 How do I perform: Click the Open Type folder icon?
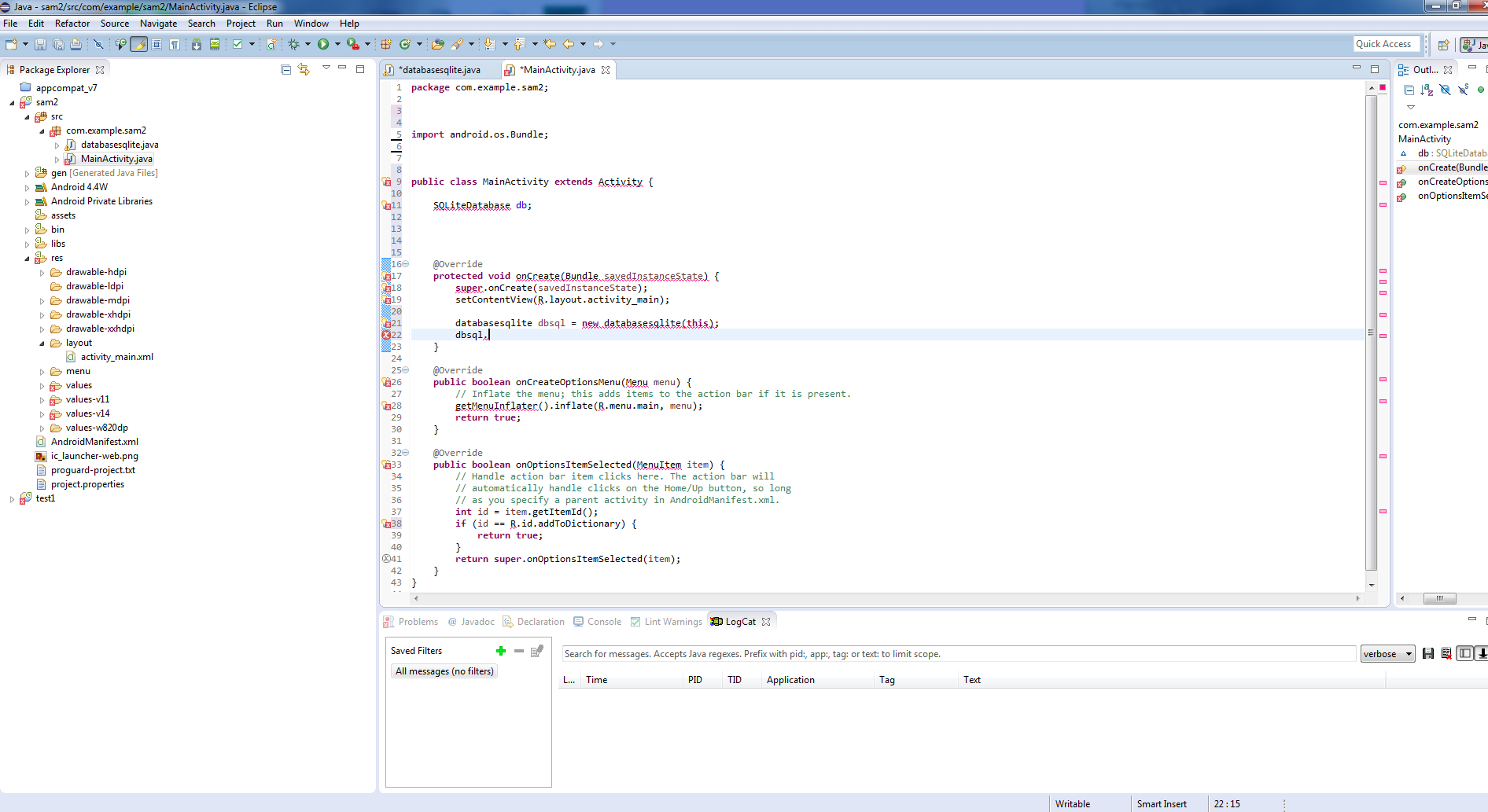[x=438, y=44]
